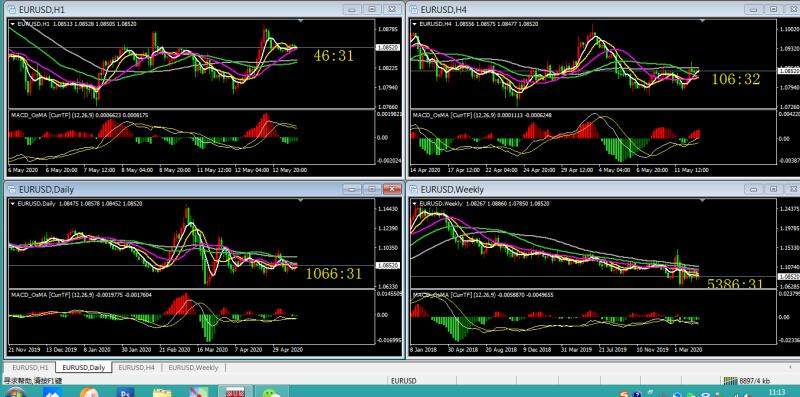Expand the triangle next to EURUSD,Daily chart label
Screen dimensions: 800x397
tap(12, 203)
